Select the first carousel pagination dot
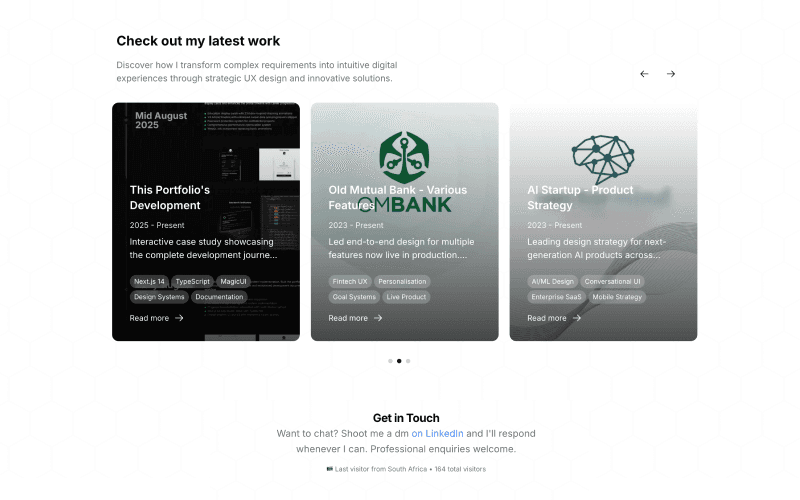Image resolution: width=800 pixels, height=500 pixels. click(x=390, y=361)
